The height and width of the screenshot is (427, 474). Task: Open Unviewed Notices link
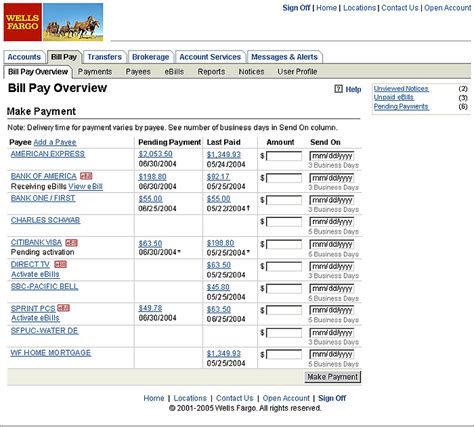[x=401, y=89]
